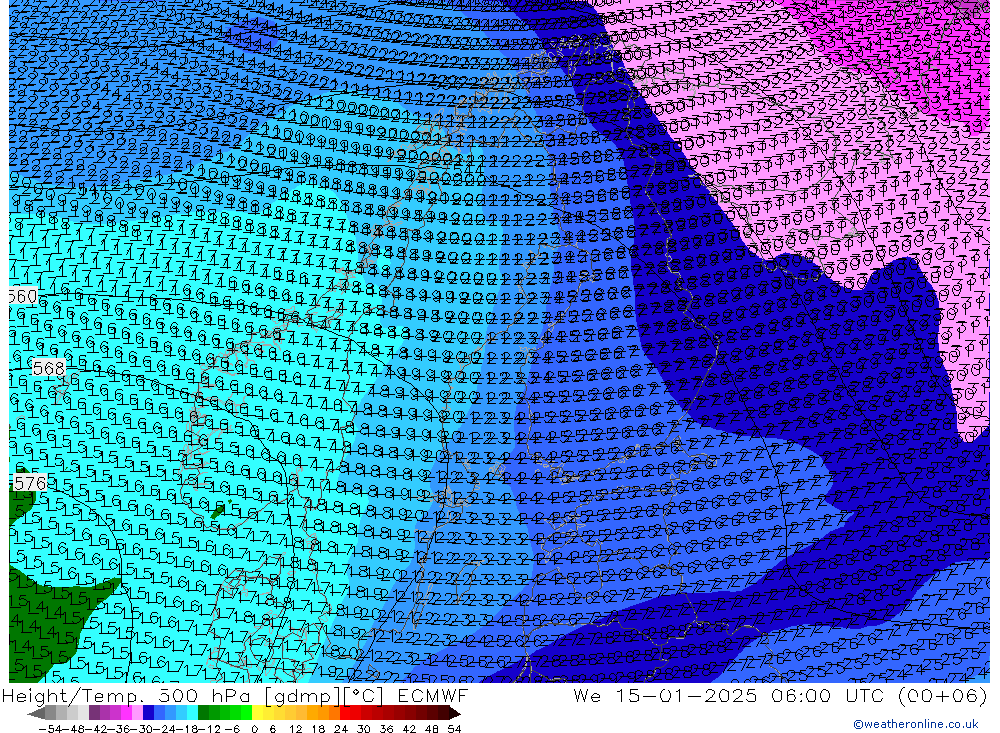Click the dark purple swatch above legend value -42
Screen dimensions: 1000x733
pyautogui.click(x=94, y=713)
